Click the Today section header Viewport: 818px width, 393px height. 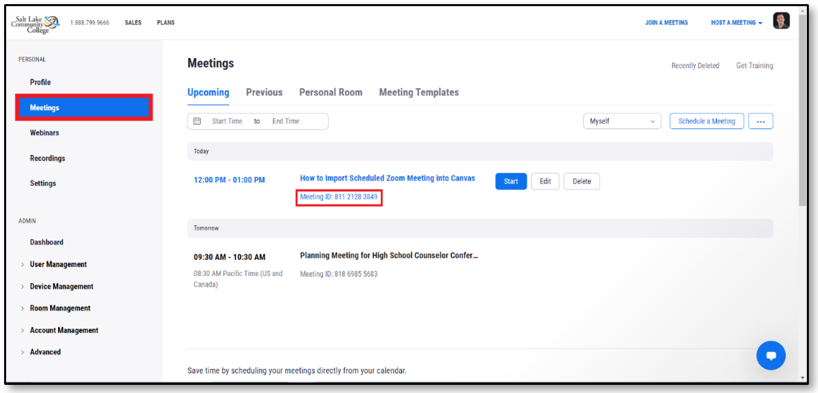480,151
